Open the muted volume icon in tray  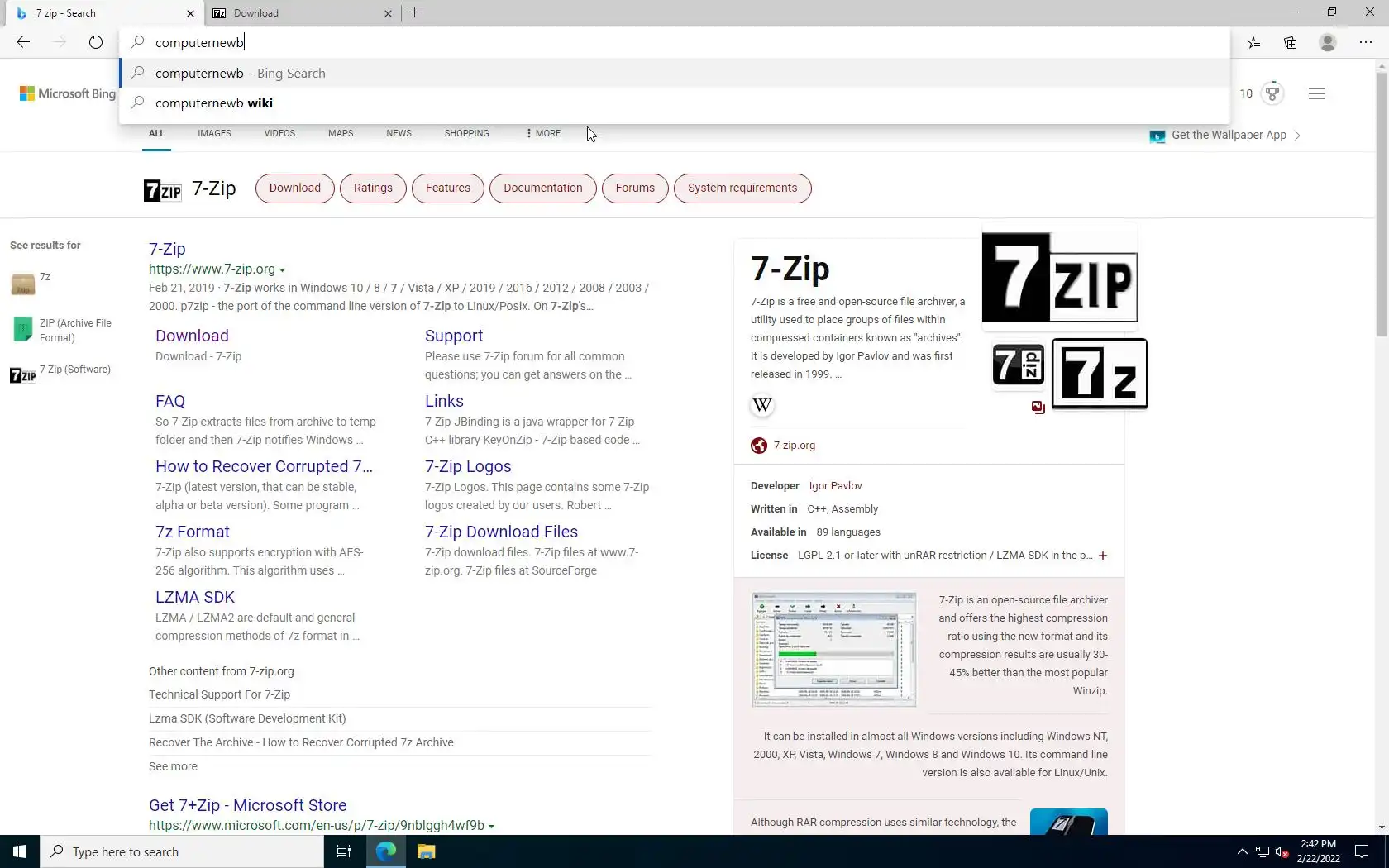coord(1282,852)
